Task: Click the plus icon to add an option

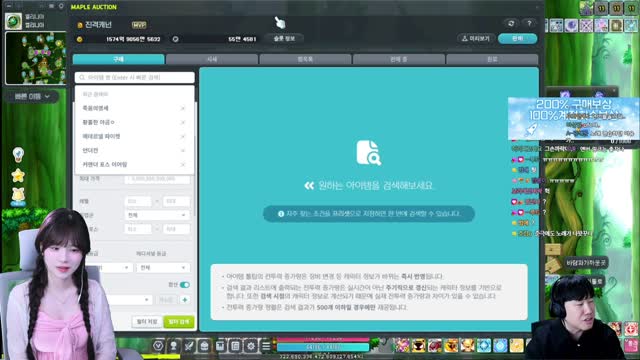Action: tap(184, 300)
